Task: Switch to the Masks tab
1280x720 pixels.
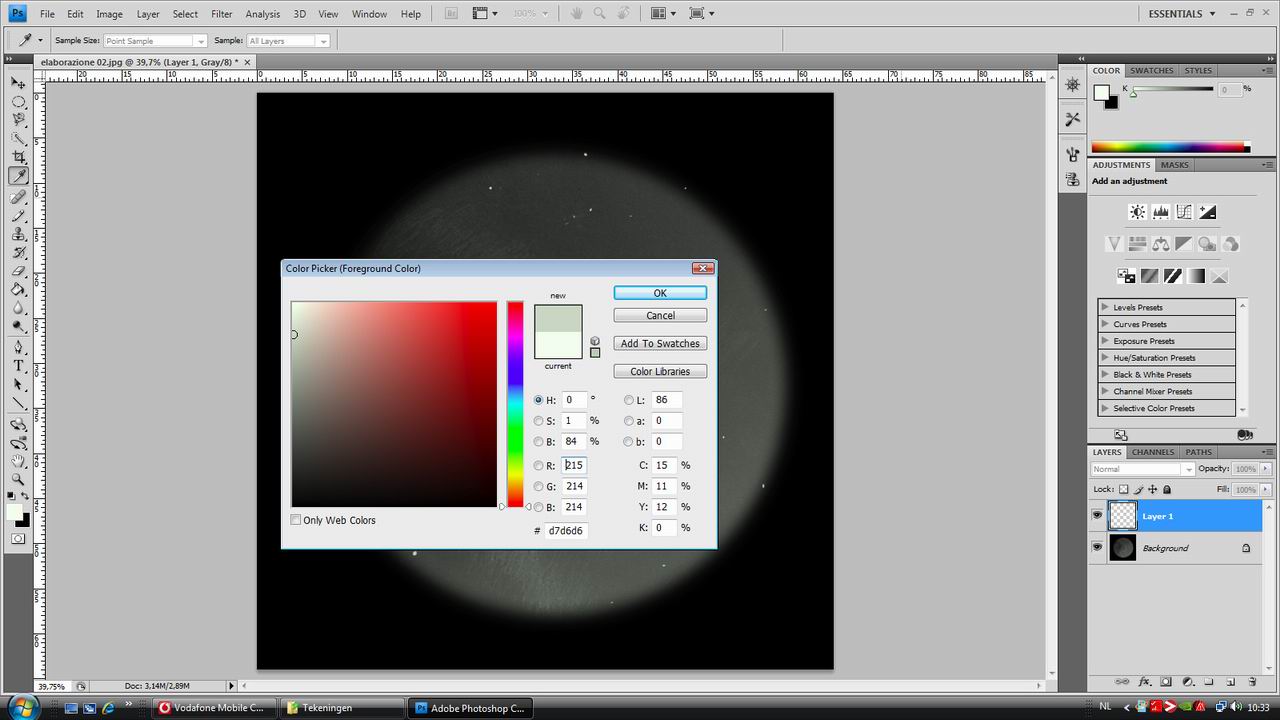Action: click(1174, 165)
